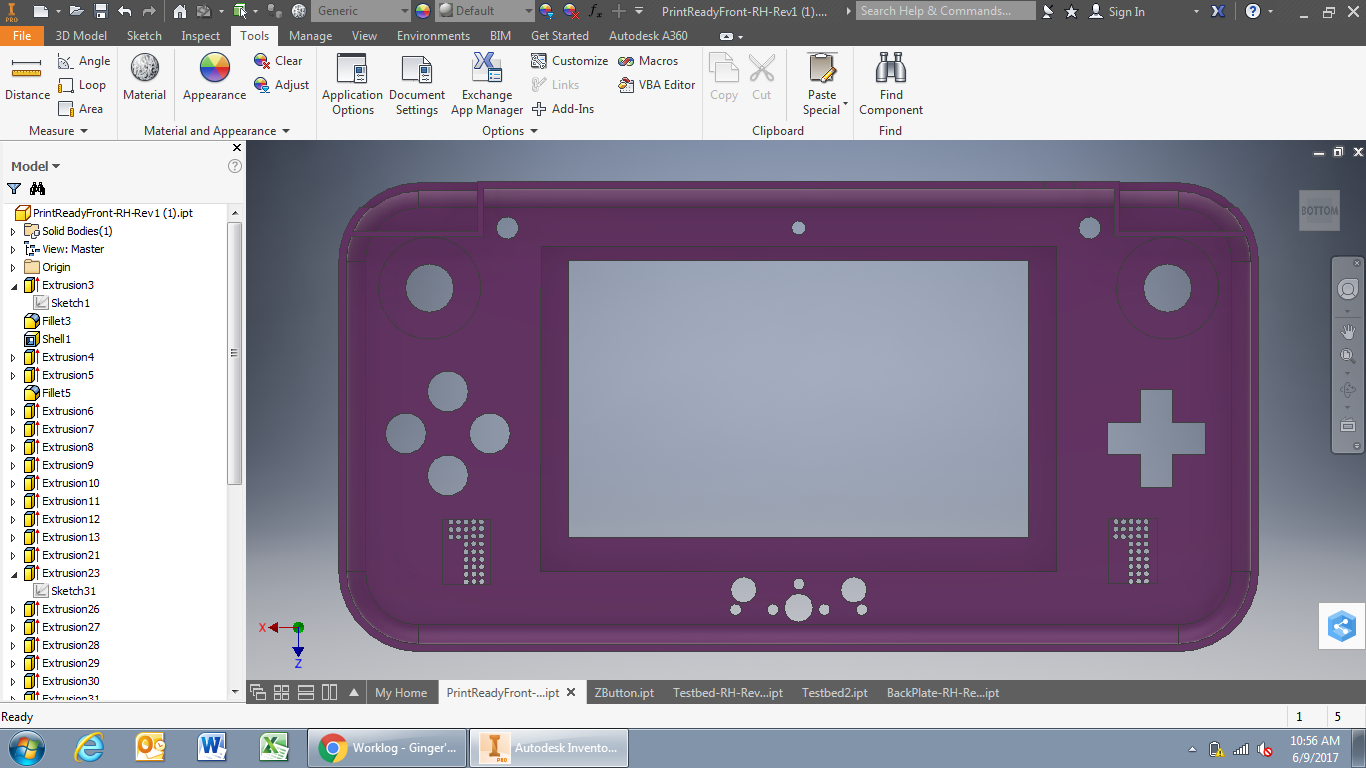Image resolution: width=1366 pixels, height=768 pixels.
Task: Open Document Settings
Action: tap(417, 85)
